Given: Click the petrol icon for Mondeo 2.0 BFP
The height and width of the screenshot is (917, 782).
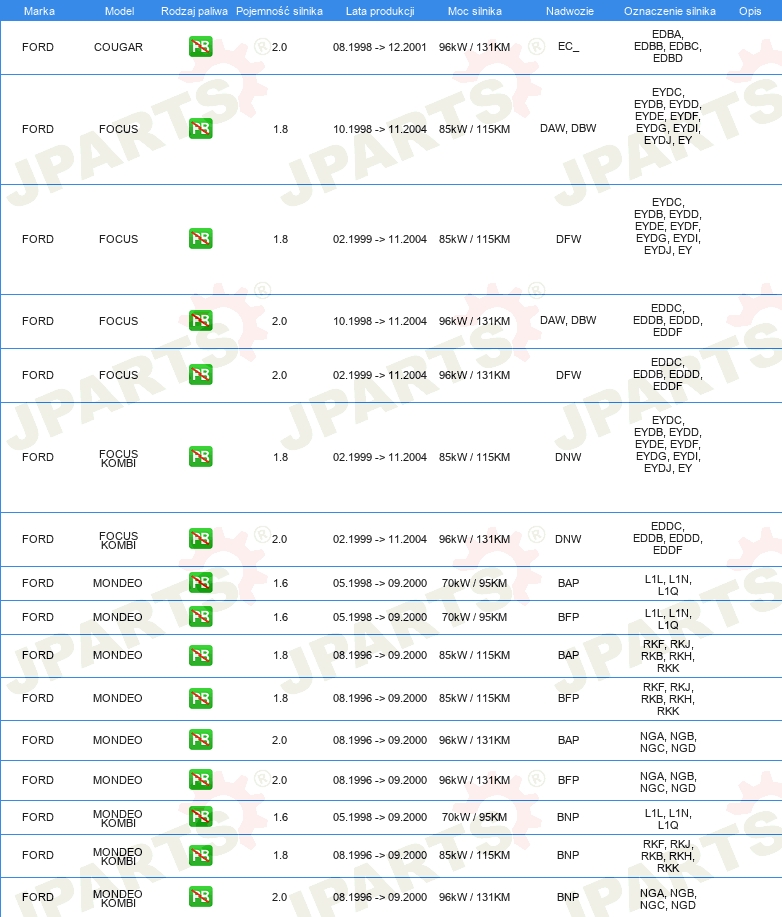Looking at the screenshot, I should point(201,780).
